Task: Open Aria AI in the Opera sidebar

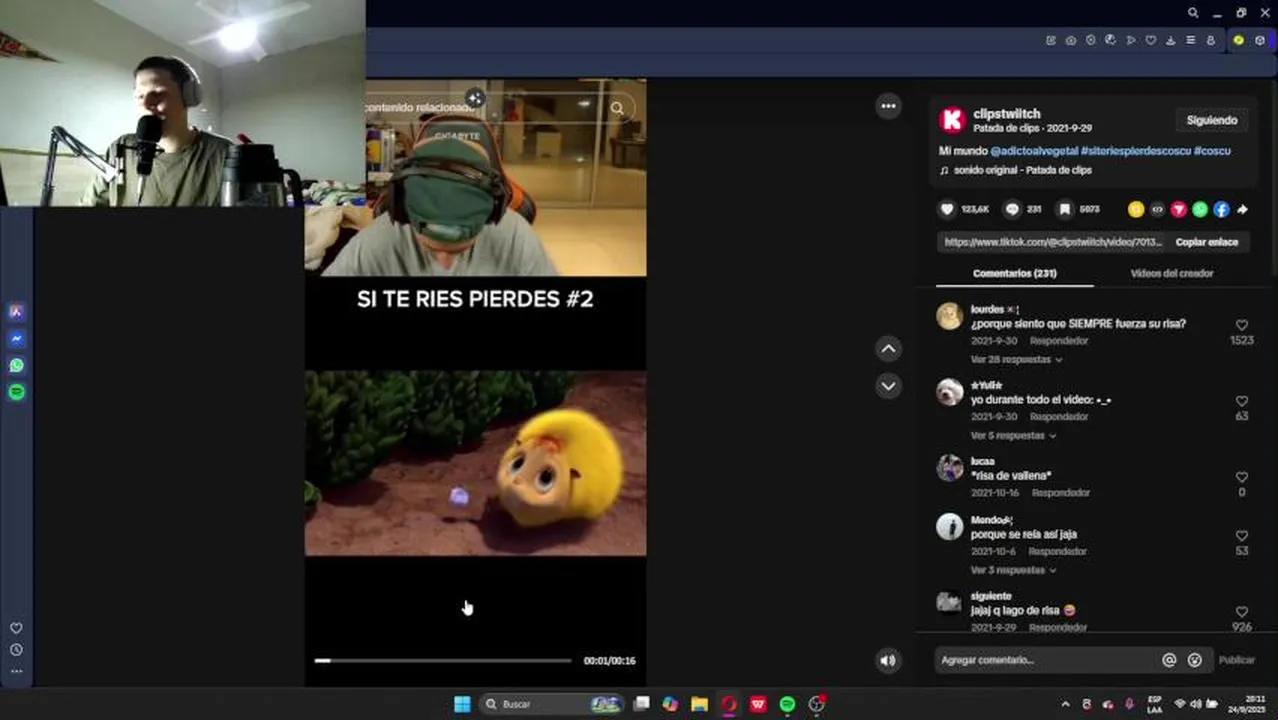Action: tap(16, 312)
